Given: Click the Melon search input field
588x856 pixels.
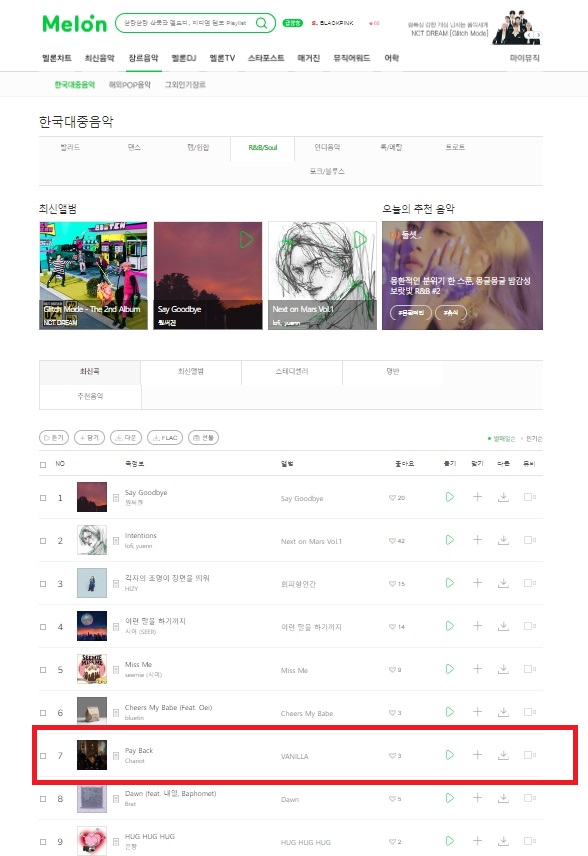Looking at the screenshot, I should [x=186, y=23].
